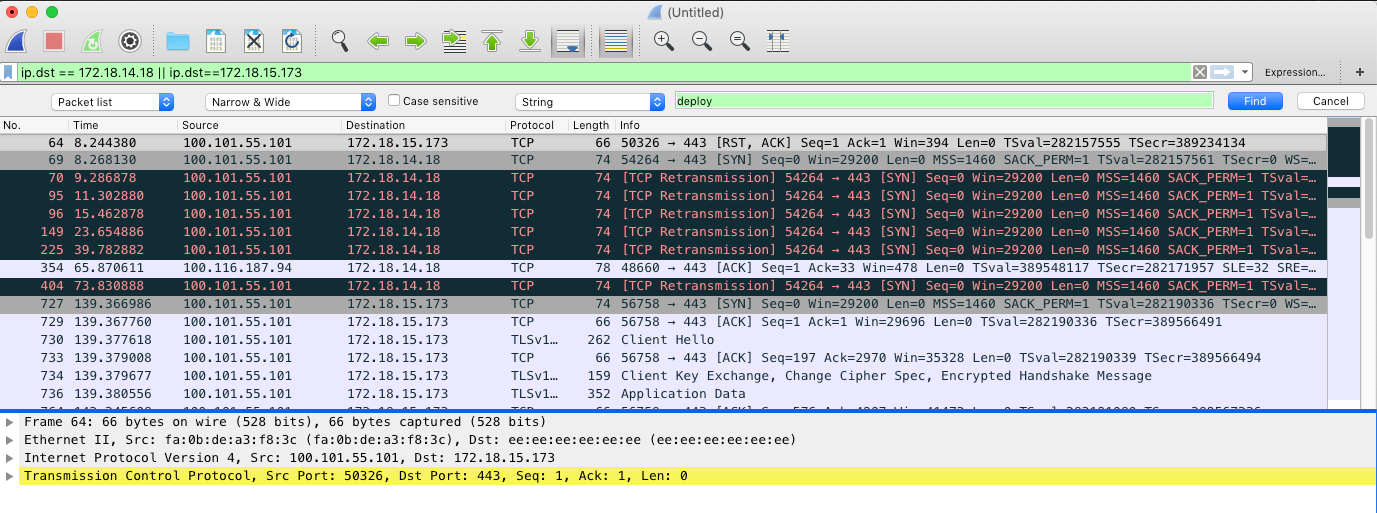
Task: Toggle packet list colorization
Action: 616,41
